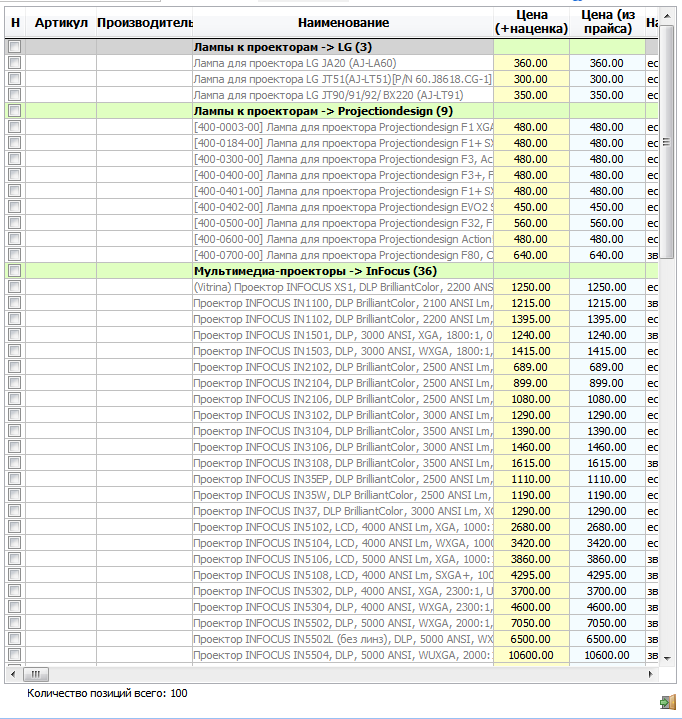Click the horizontal scrollbar left arrow
The width and height of the screenshot is (682, 719).
click(x=13, y=674)
